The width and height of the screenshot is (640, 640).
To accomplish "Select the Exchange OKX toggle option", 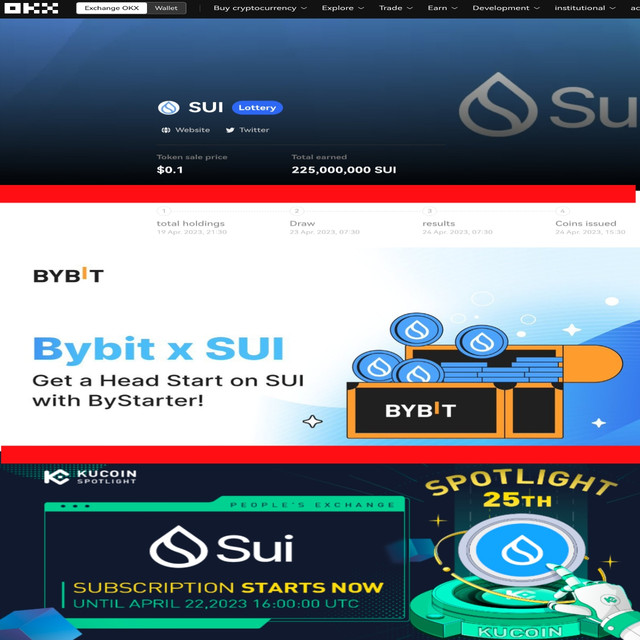I will tap(111, 8).
